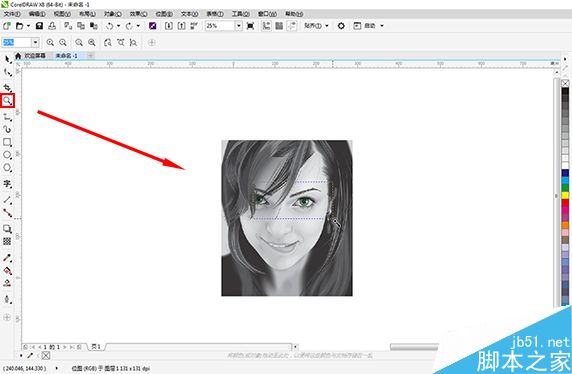This screenshot has width=572, height=374.
Task: Add a new document tab plus
Action: click(x=90, y=56)
